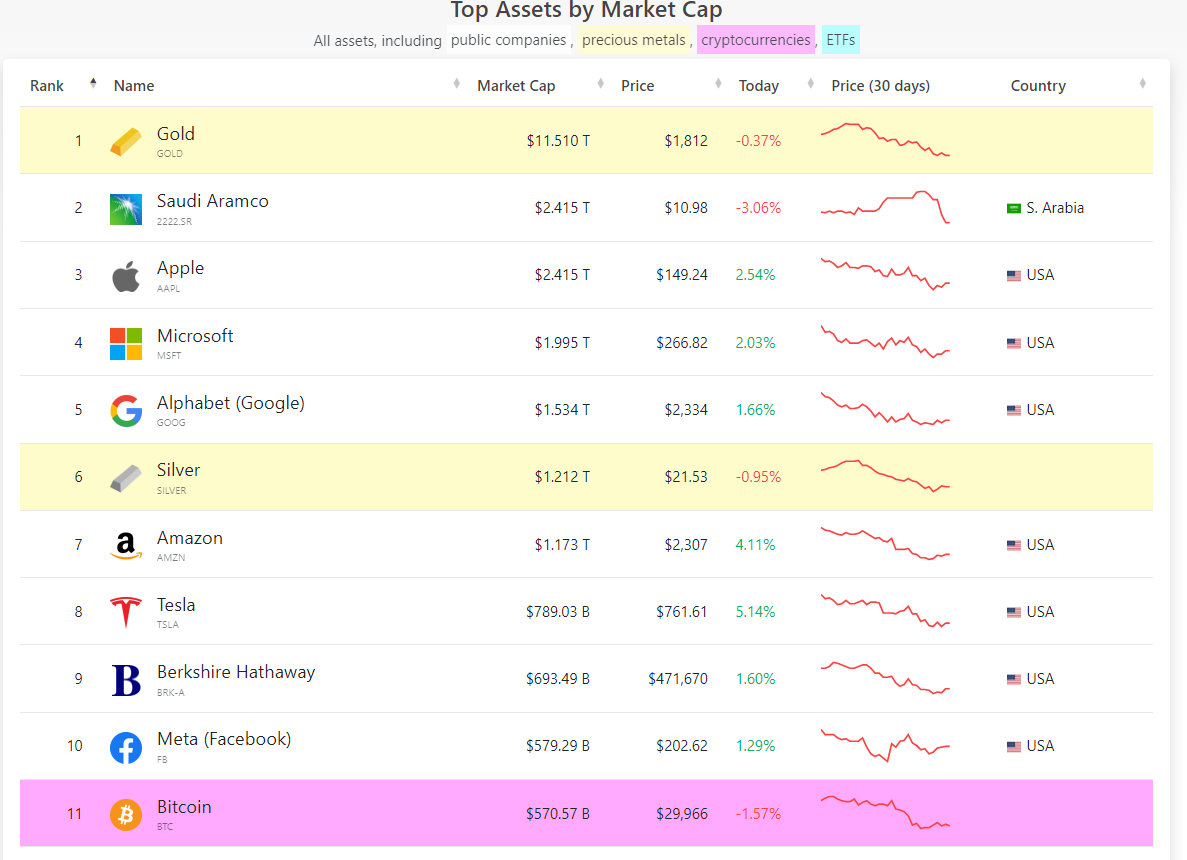Click the Saudi Aramco logo

coord(126,210)
